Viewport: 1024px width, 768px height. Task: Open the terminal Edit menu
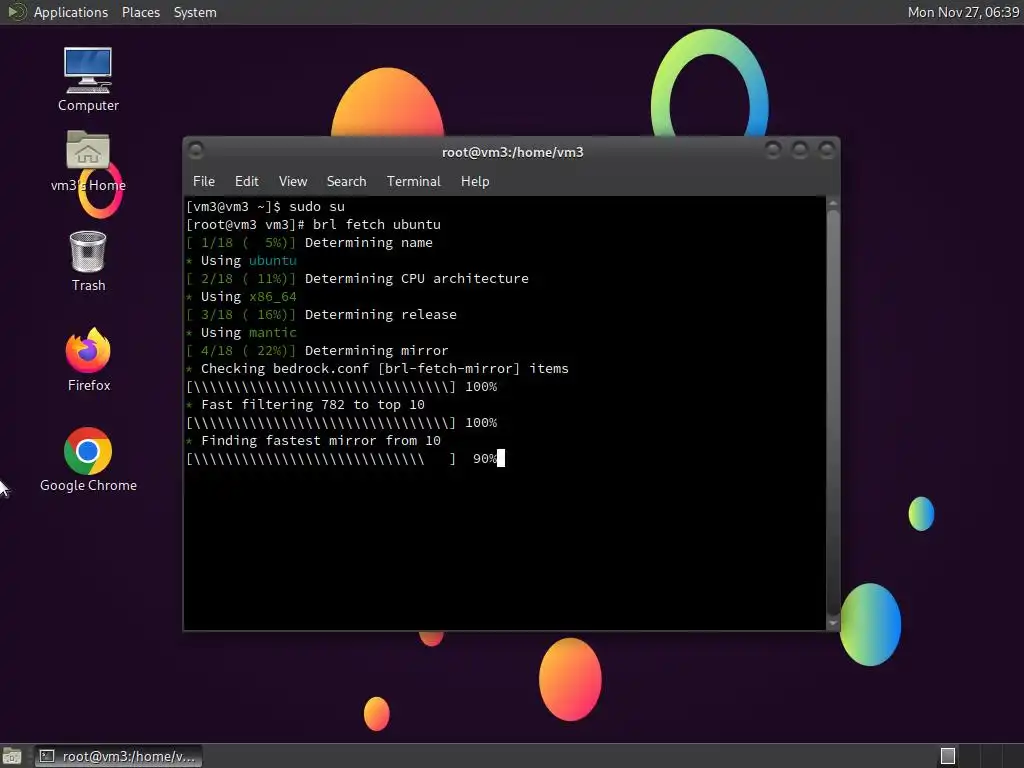click(x=246, y=182)
